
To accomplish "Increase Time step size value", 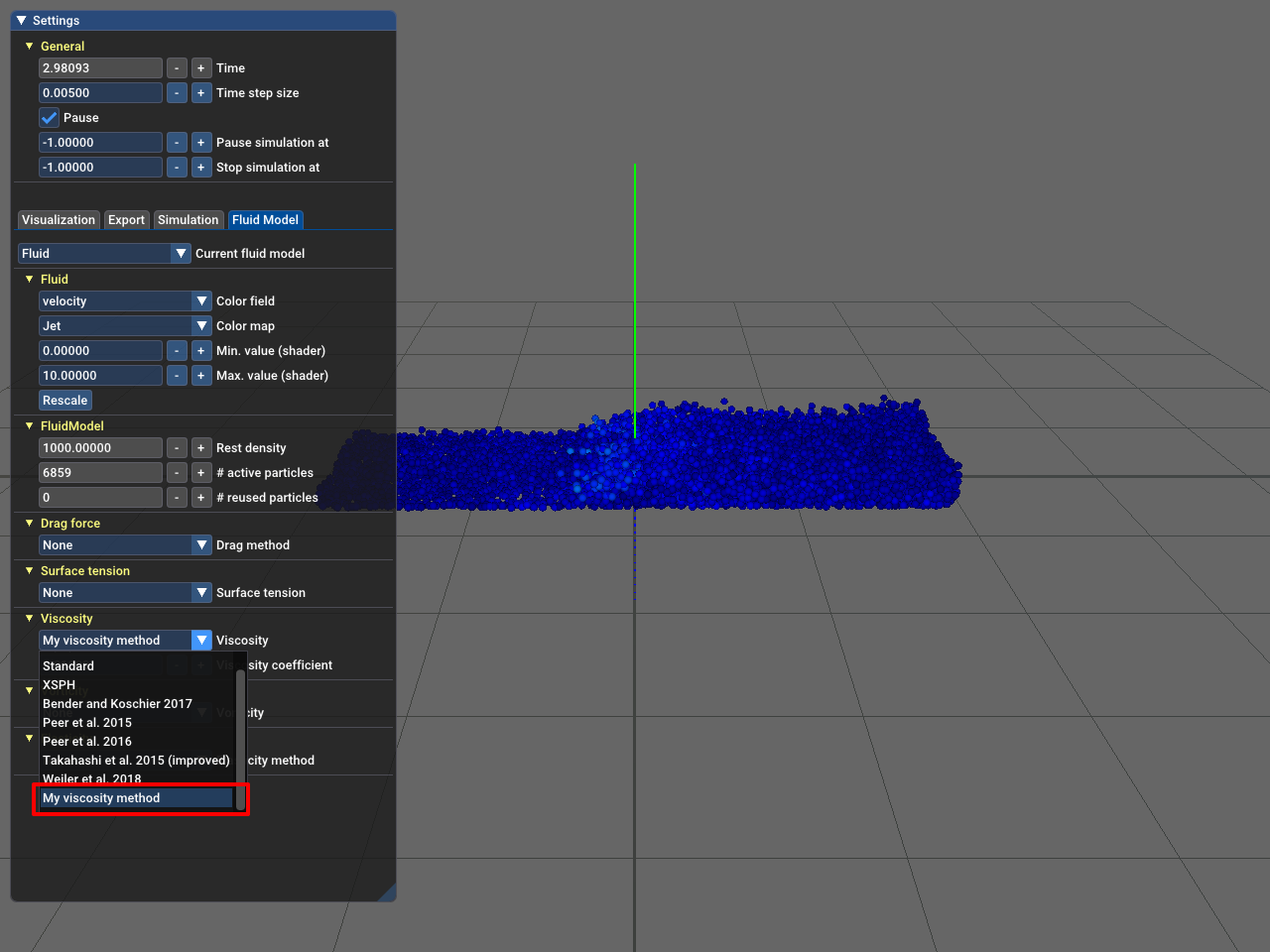I will [200, 93].
